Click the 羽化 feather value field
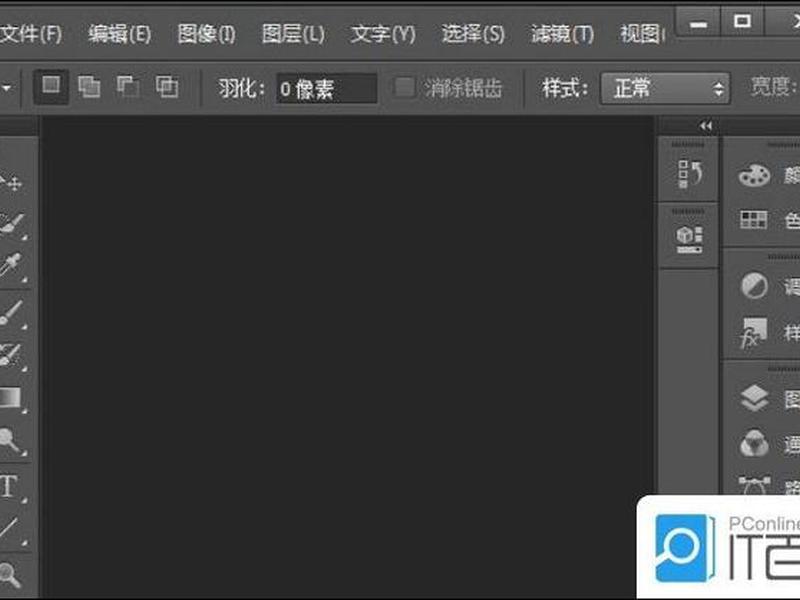 [327, 89]
